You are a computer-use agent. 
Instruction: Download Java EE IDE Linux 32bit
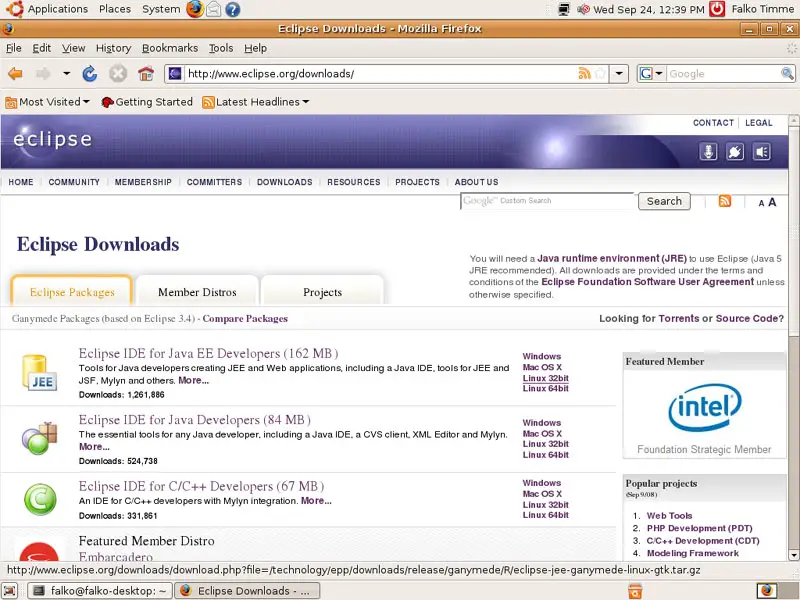545,378
